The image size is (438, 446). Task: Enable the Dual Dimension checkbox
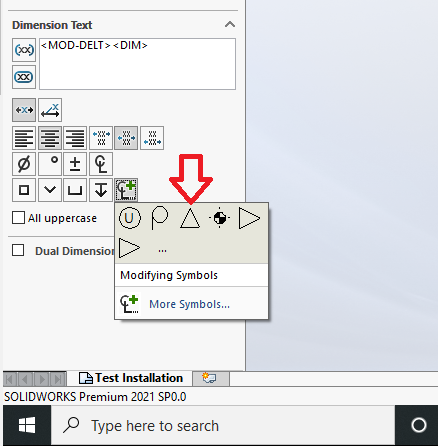[x=18, y=250]
